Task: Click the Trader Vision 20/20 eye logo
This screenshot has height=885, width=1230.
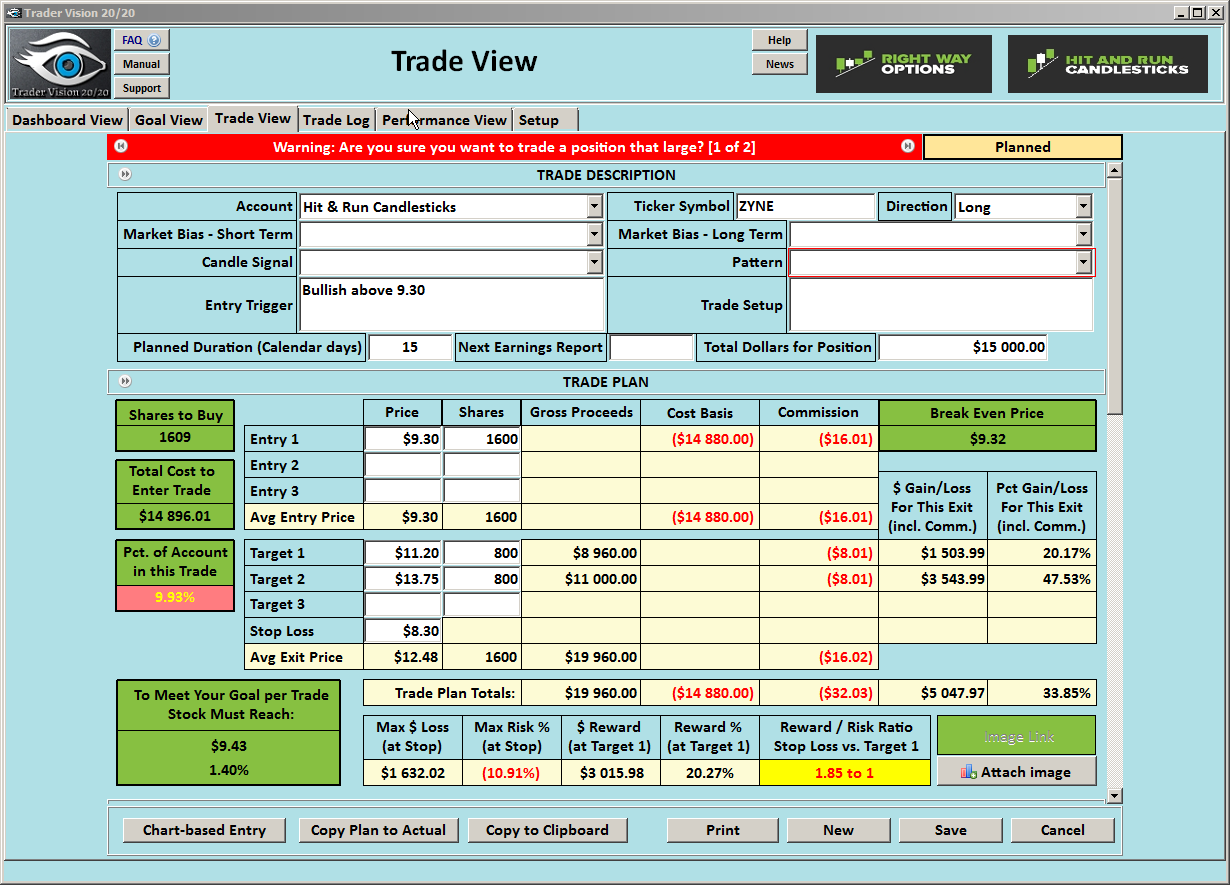Action: 60,64
